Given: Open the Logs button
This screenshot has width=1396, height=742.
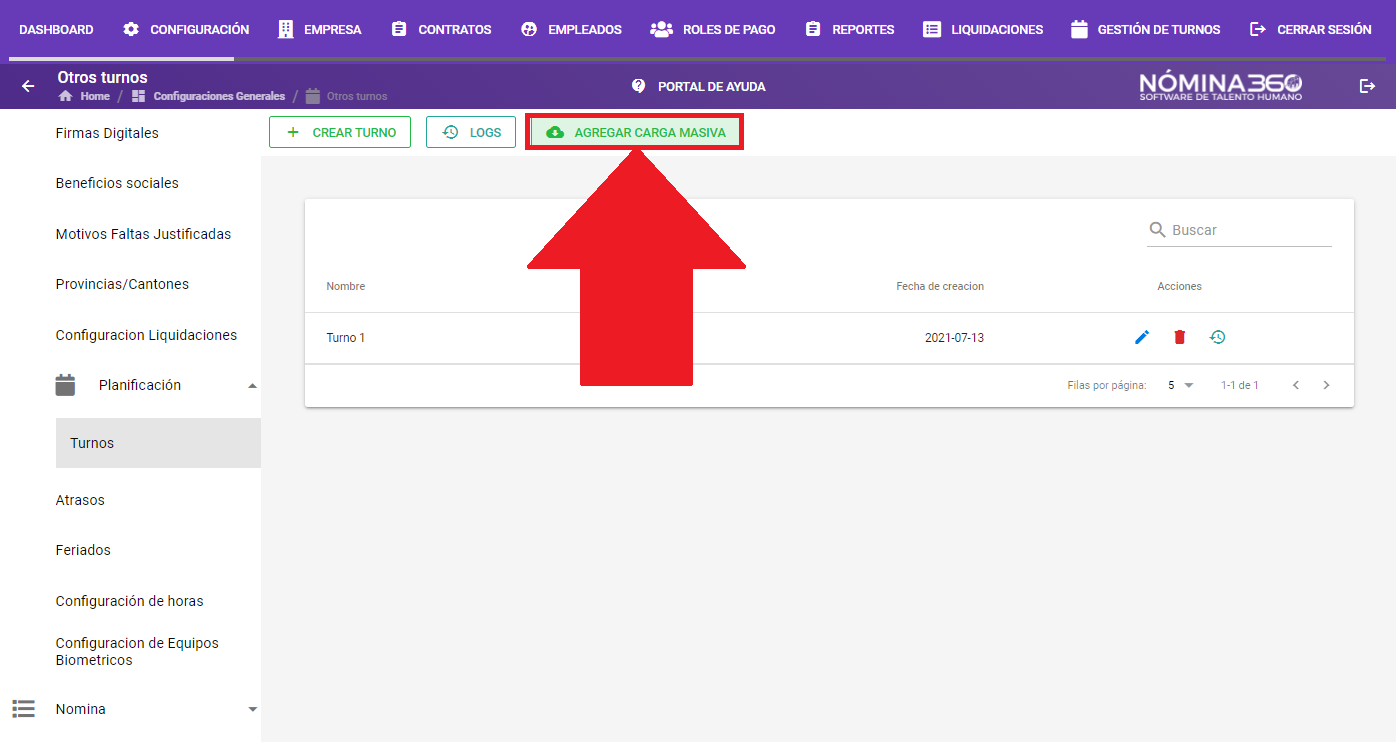Looking at the screenshot, I should click(x=471, y=132).
